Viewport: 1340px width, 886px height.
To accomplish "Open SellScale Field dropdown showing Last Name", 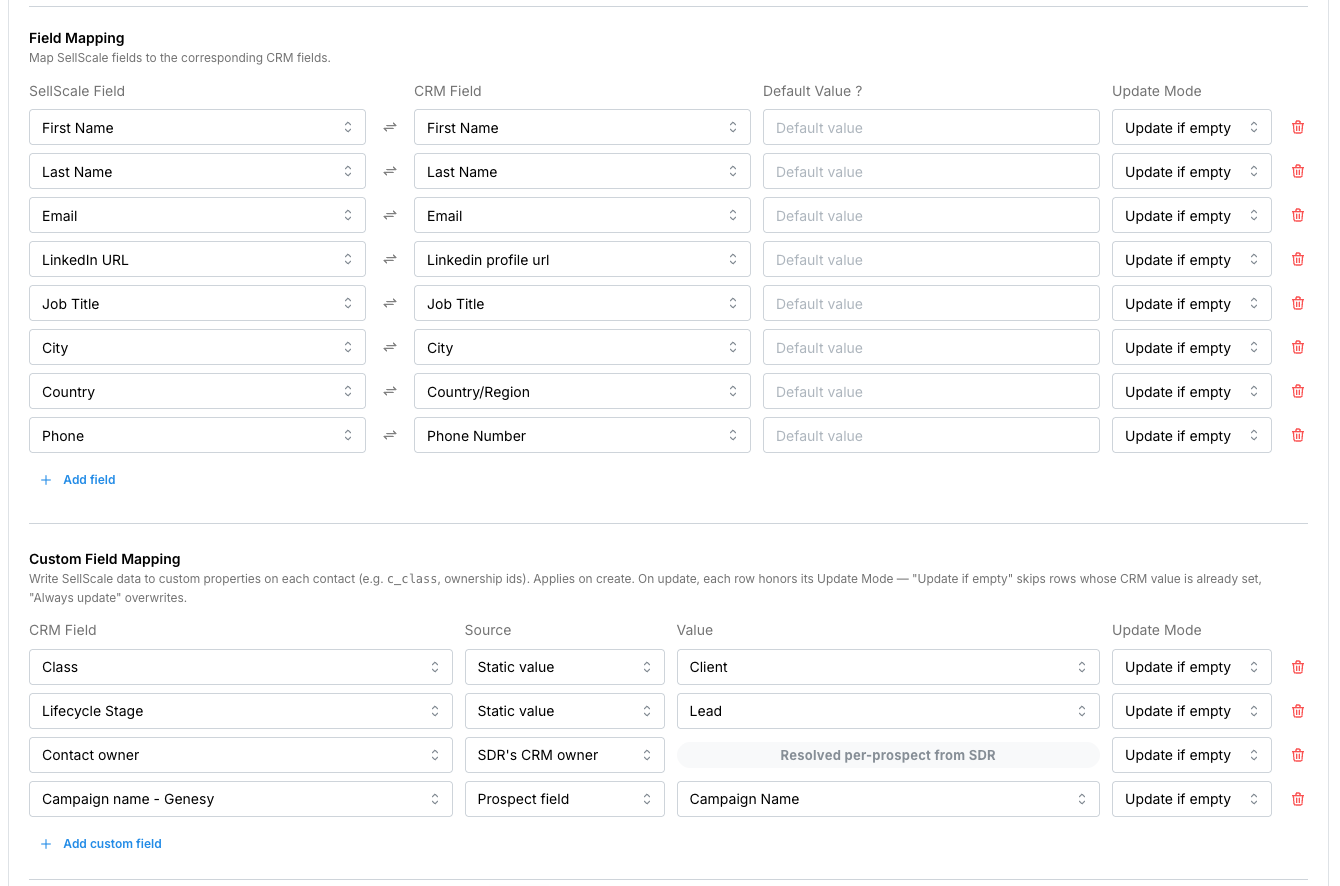I will [197, 171].
